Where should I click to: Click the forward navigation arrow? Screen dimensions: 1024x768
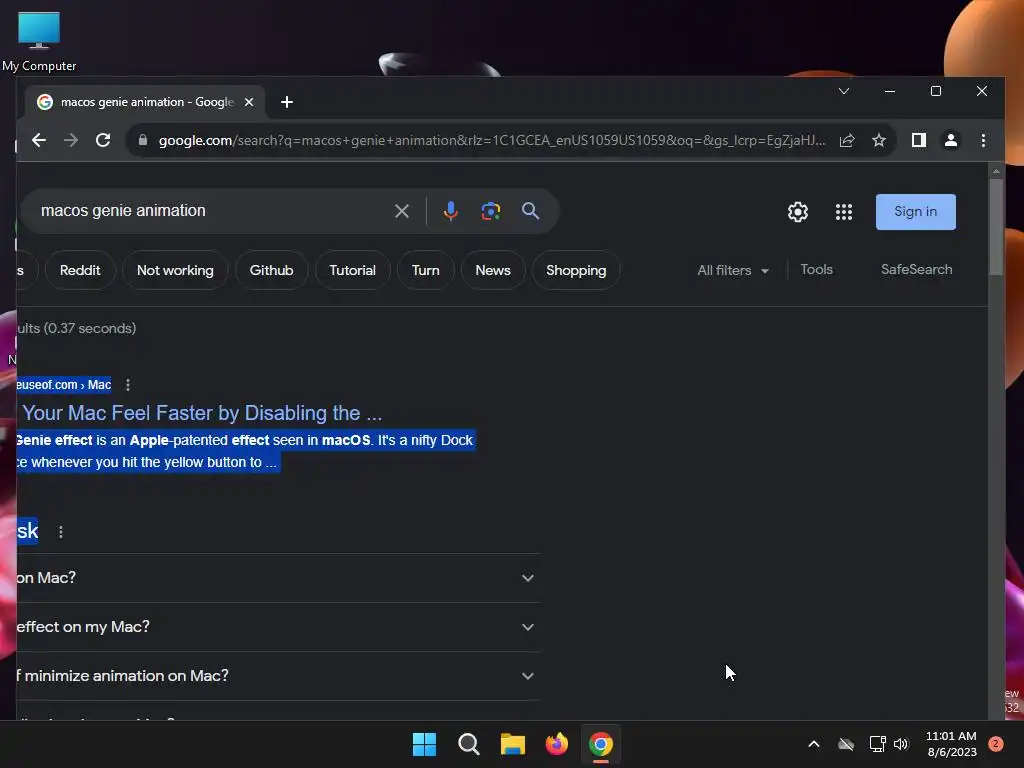pyautogui.click(x=71, y=140)
